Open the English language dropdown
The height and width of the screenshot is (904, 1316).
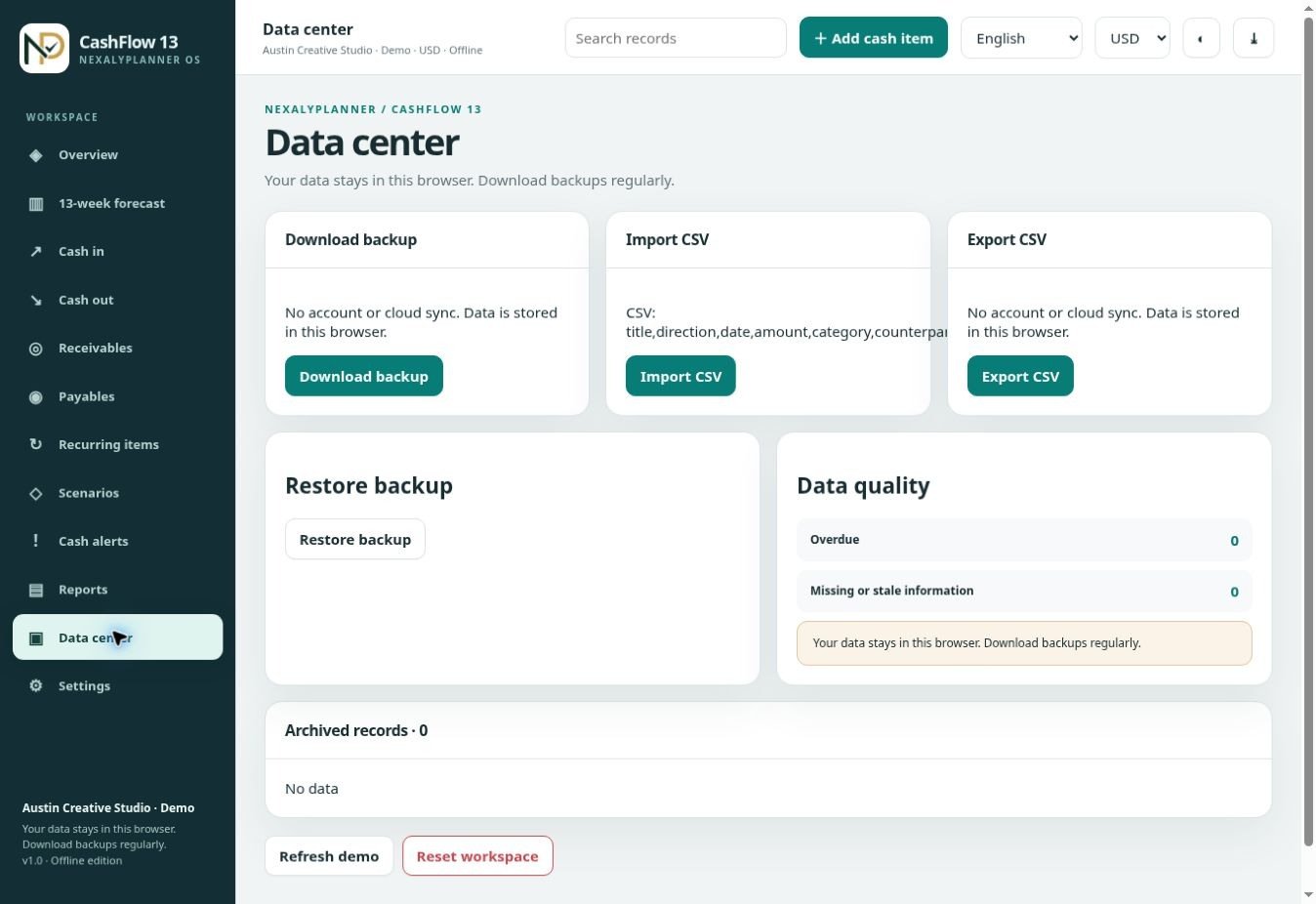[1021, 38]
